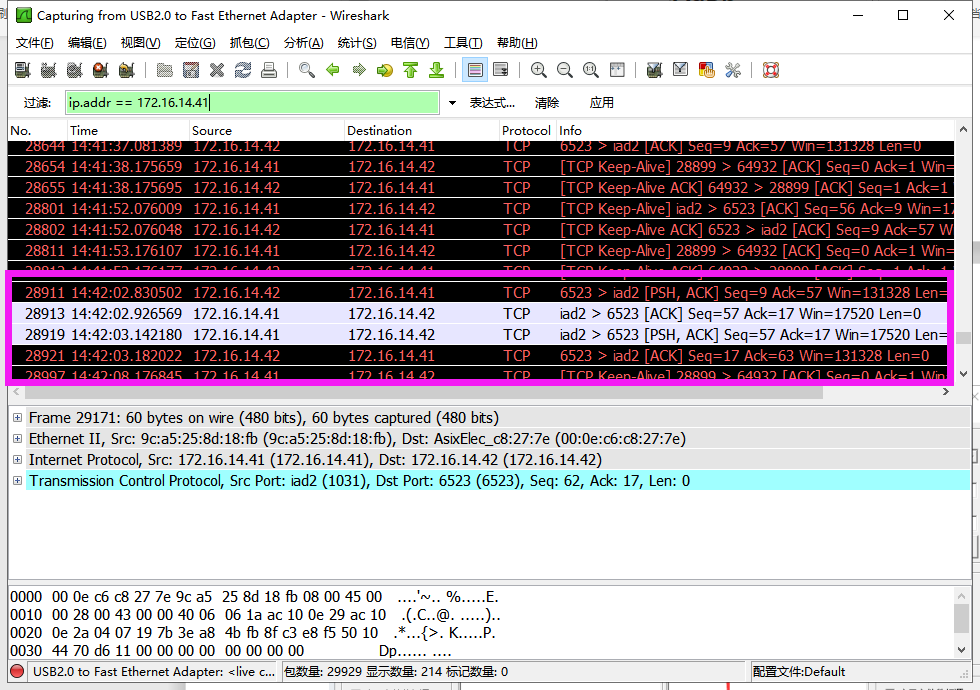Jump to the first packet
The width and height of the screenshot is (980, 690).
click(411, 70)
